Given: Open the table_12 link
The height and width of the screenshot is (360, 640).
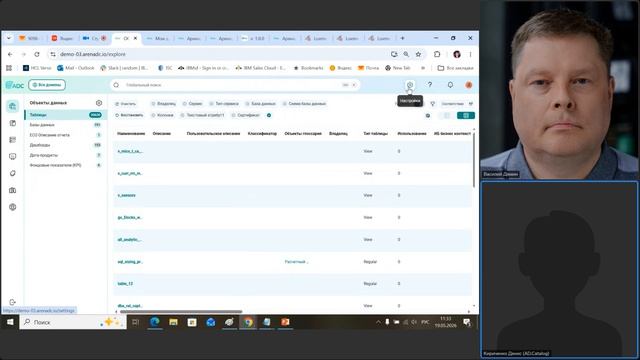Looking at the screenshot, I should click(125, 283).
